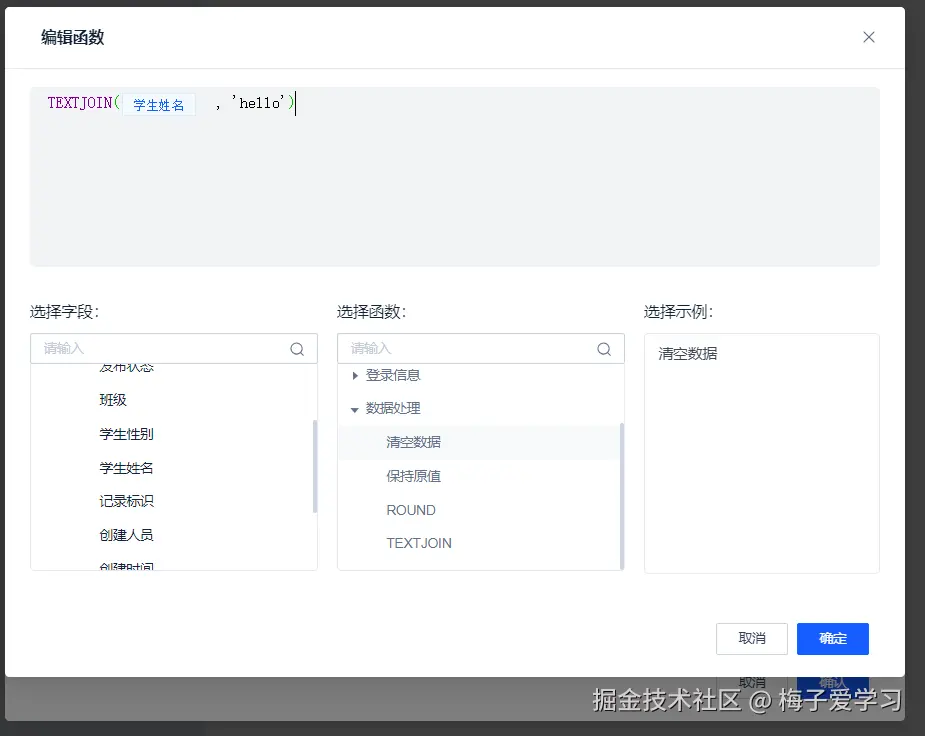
Task: Focus the 选择函数 search input
Action: tap(481, 349)
